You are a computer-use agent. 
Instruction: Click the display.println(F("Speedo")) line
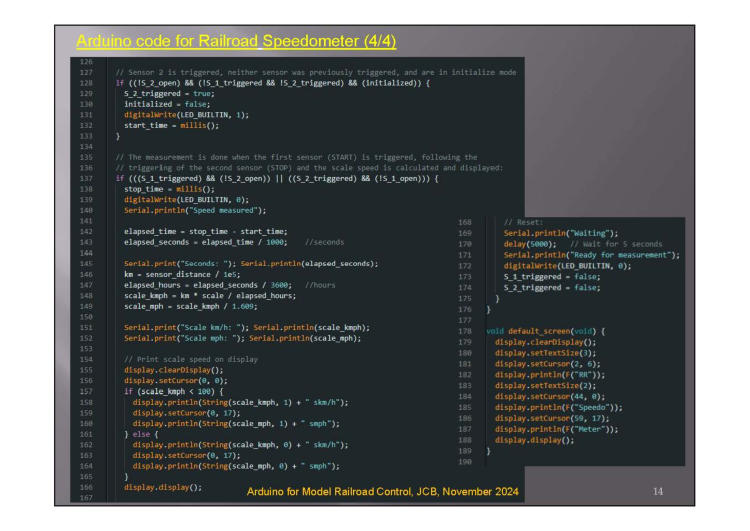(x=556, y=407)
